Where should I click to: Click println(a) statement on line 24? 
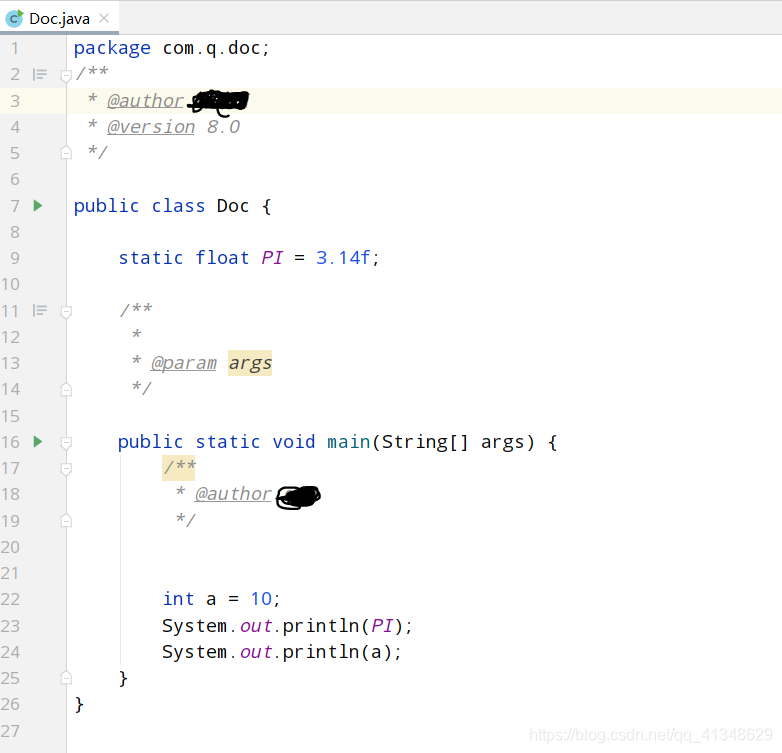[282, 652]
